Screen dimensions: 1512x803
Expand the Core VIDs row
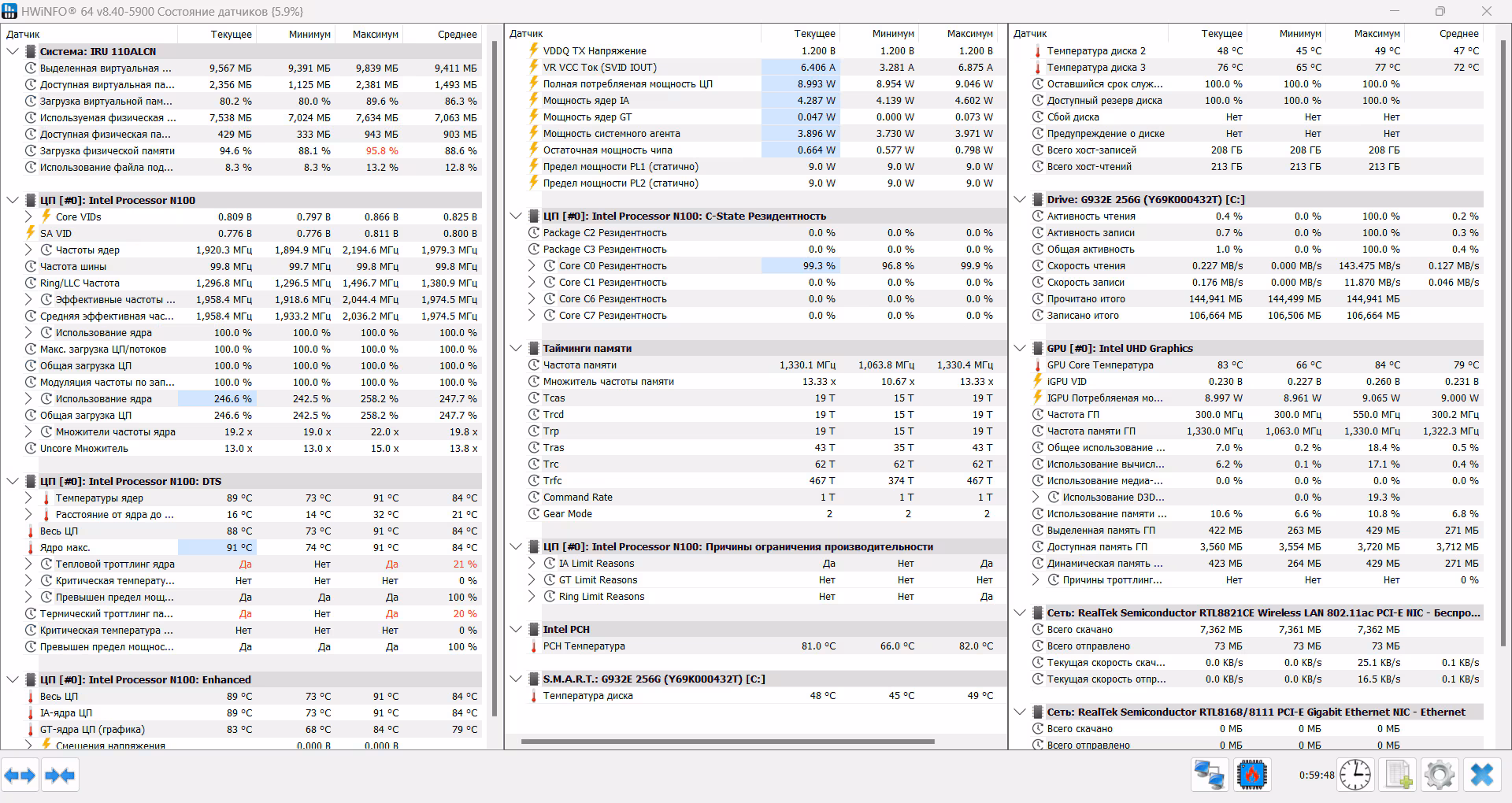coord(28,216)
